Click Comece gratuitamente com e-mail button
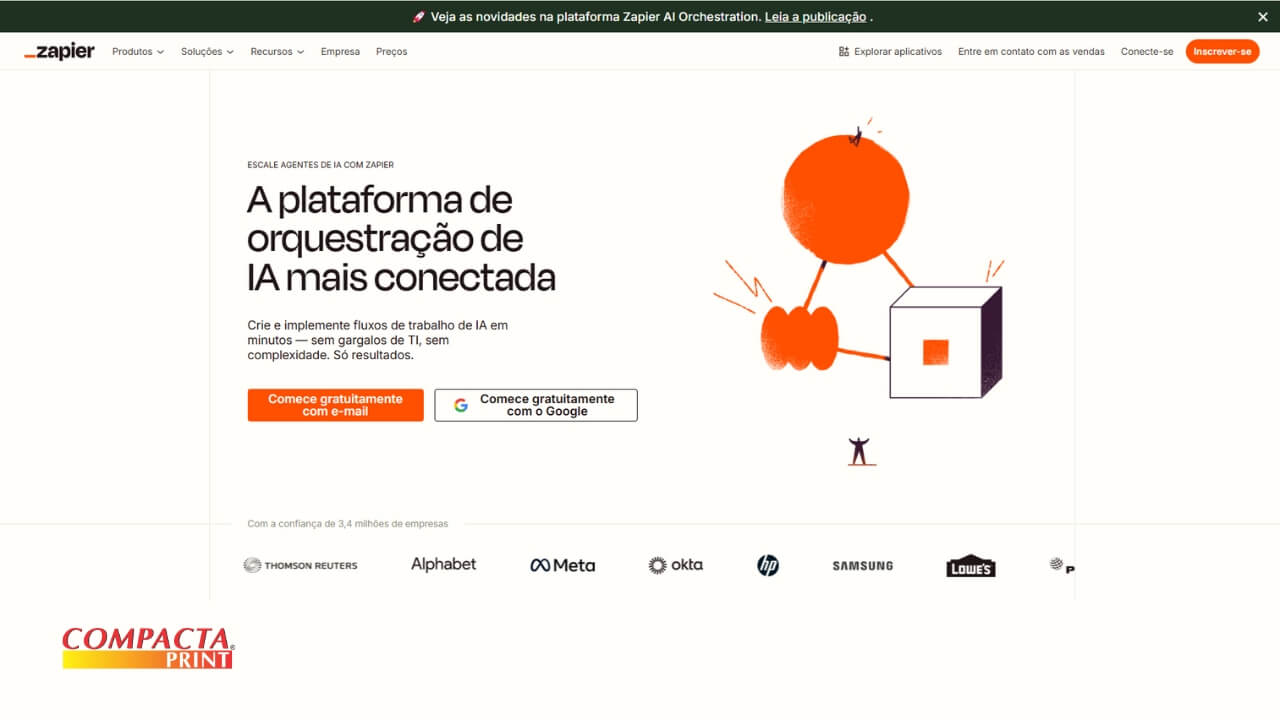The height and width of the screenshot is (720, 1280). 335,405
